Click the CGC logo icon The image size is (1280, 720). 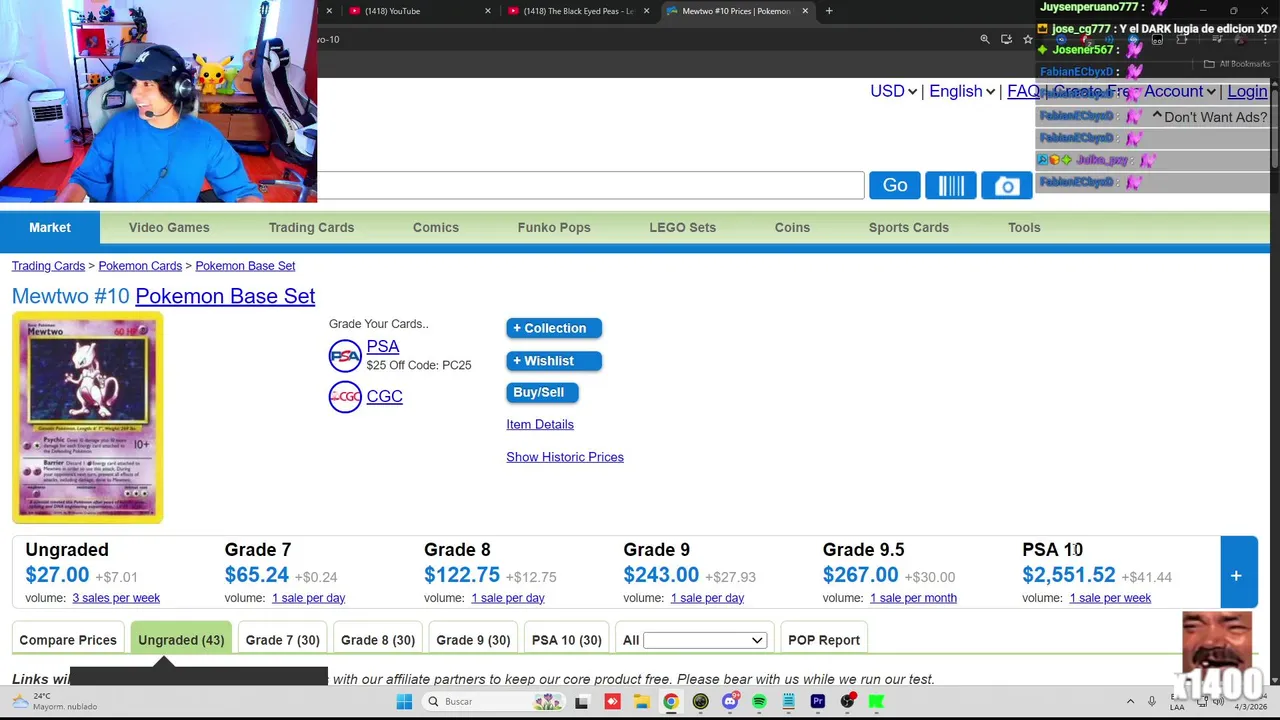(345, 397)
